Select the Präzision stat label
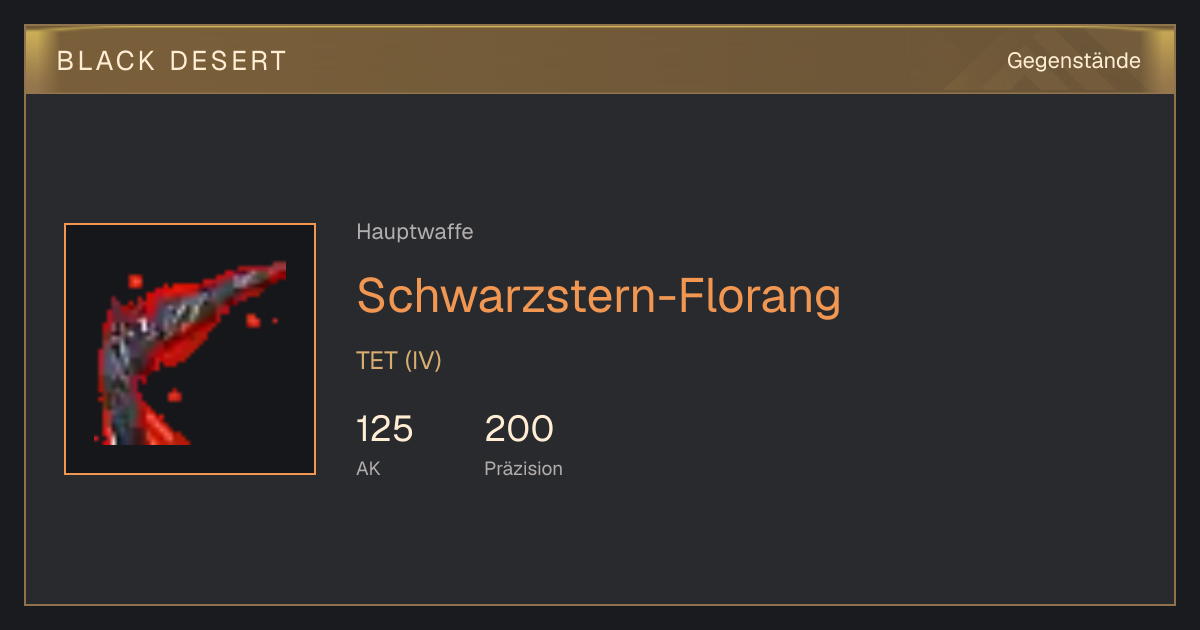Screen dimensions: 1200x630 click(524, 468)
